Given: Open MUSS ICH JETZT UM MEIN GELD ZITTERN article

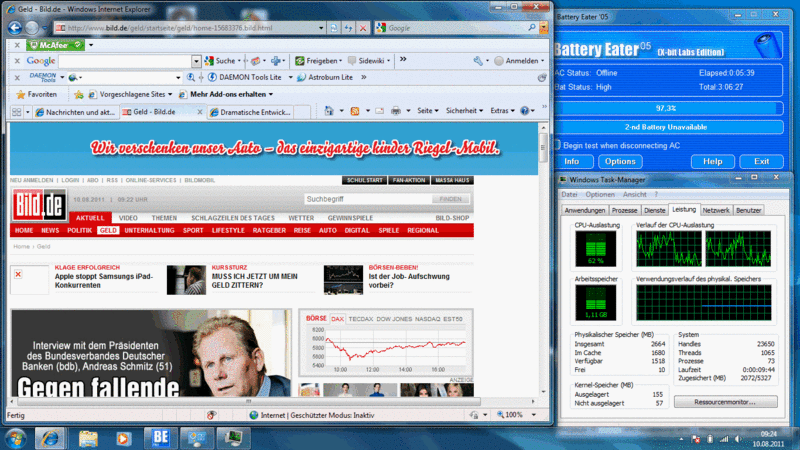Looking at the screenshot, I should coord(254,281).
